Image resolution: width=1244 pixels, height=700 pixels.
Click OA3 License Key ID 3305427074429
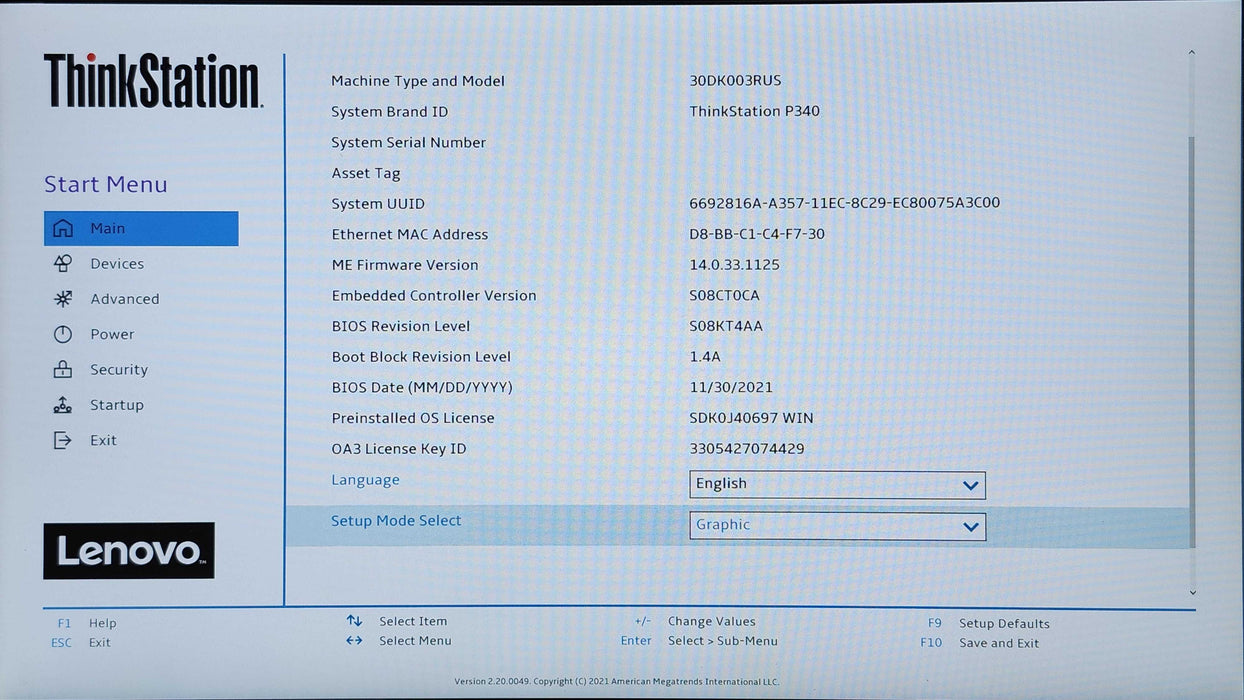point(747,449)
